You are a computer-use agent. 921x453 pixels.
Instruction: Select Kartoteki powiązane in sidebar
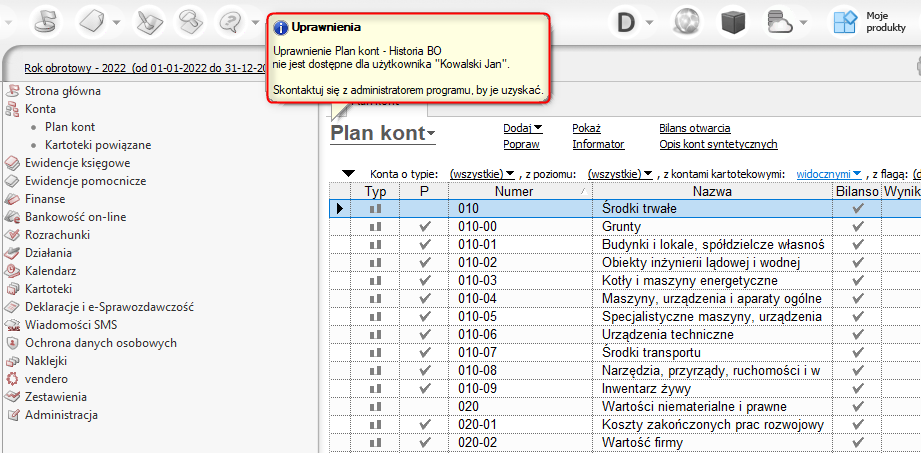click(98, 145)
